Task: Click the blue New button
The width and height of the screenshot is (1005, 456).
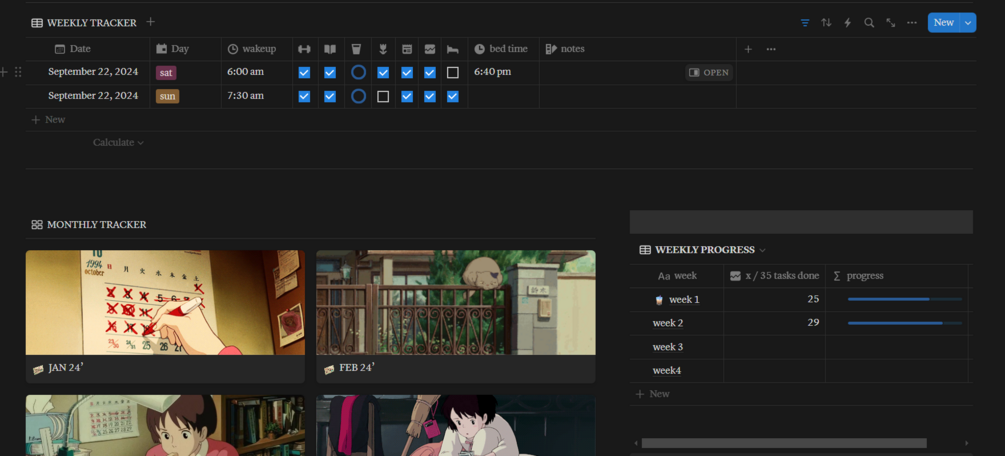Action: pos(943,22)
